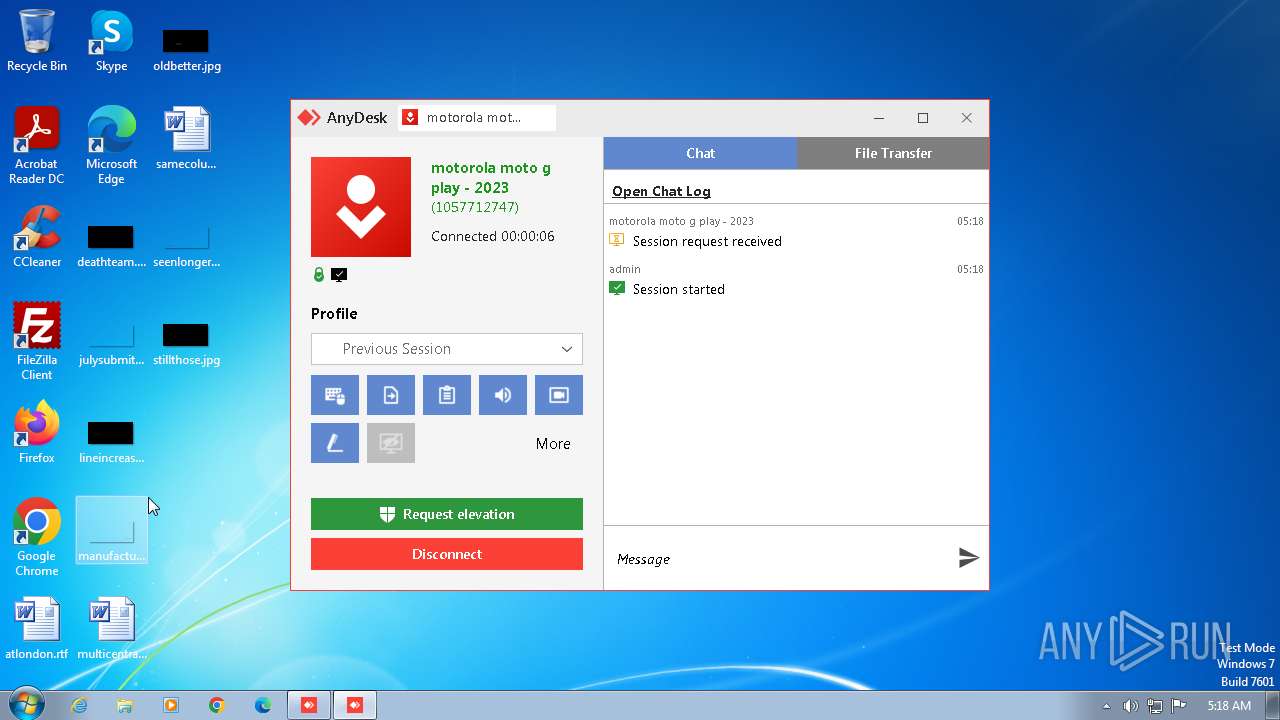This screenshot has height=720, width=1280.
Task: Click 'Session started' chat entry
Action: pos(678,289)
